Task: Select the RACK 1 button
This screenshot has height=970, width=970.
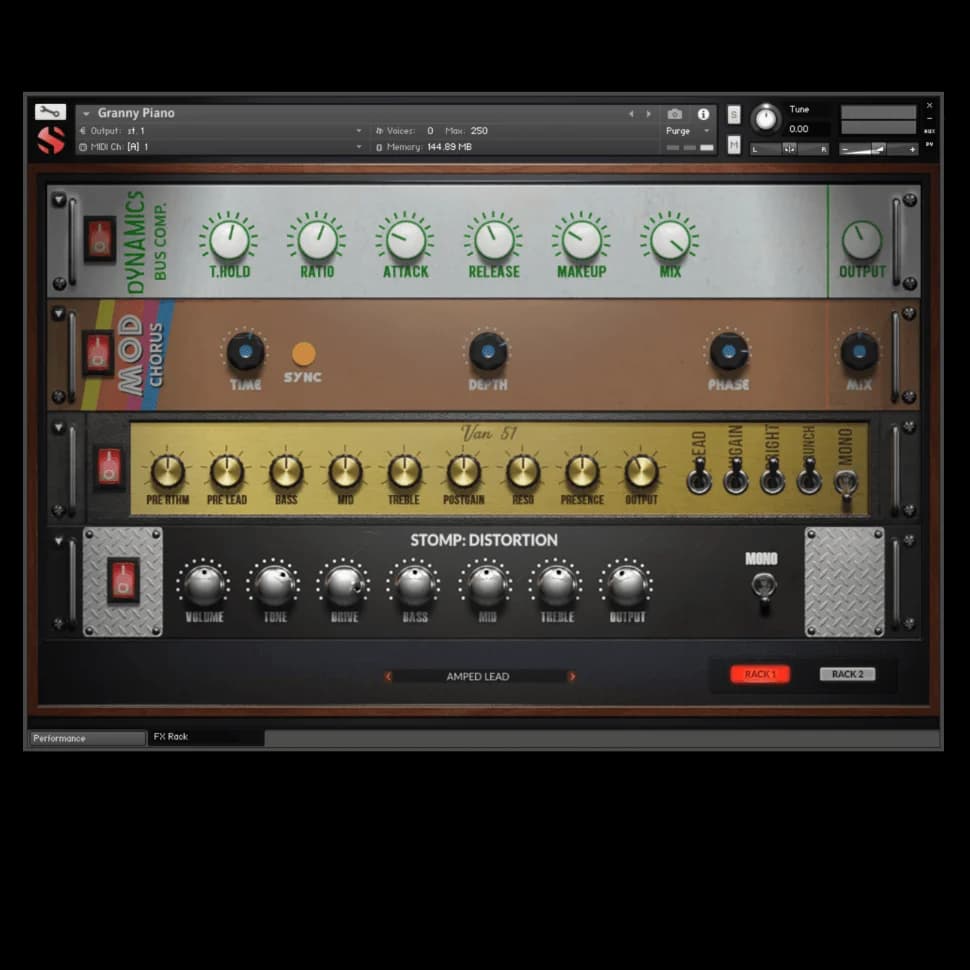Action: [760, 674]
